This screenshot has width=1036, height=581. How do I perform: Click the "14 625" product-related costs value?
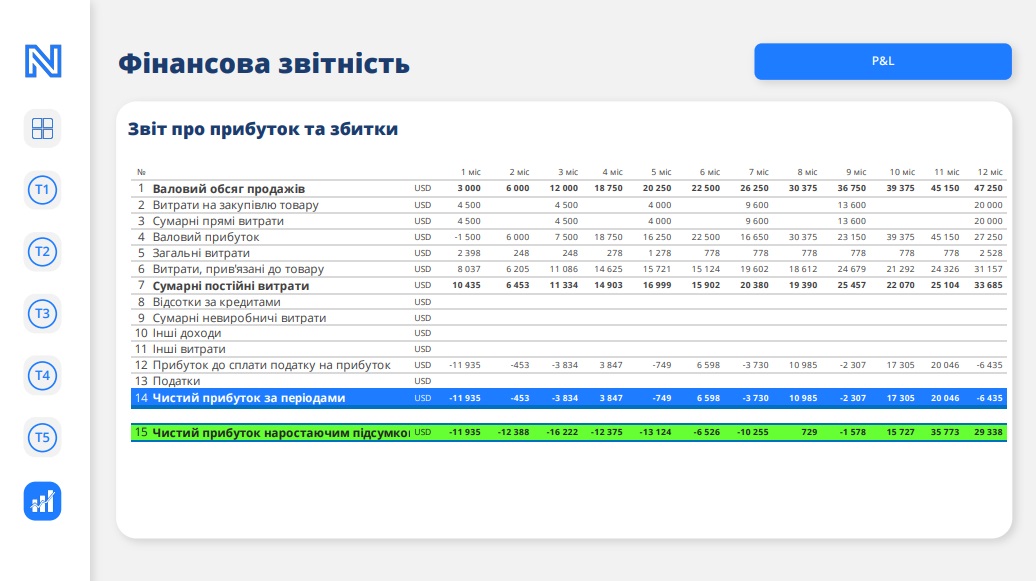point(609,269)
